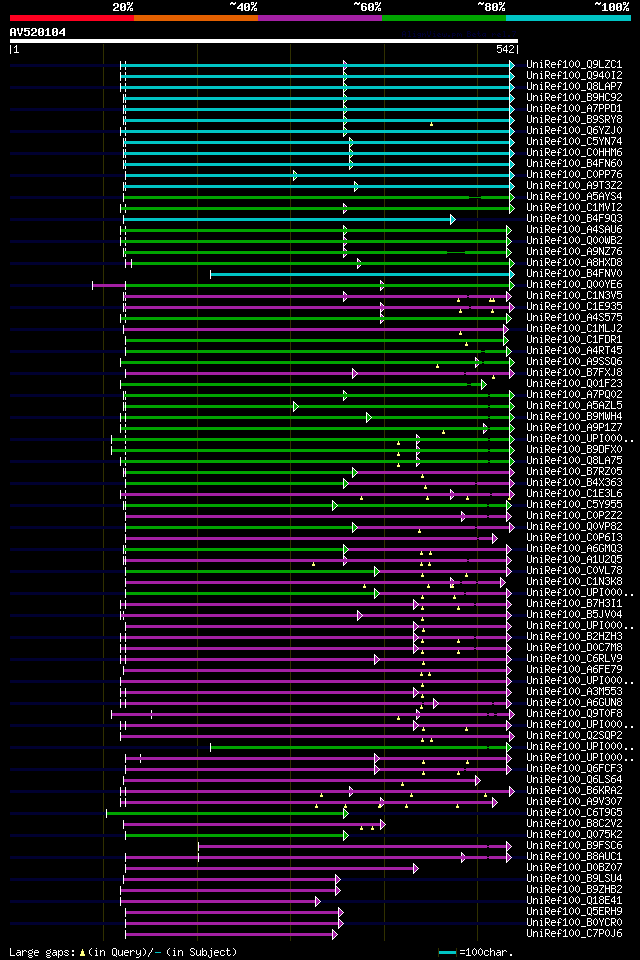The width and height of the screenshot is (640, 960).
Task: Select the UniRef100_A4SAU6 label
Action: tap(574, 230)
